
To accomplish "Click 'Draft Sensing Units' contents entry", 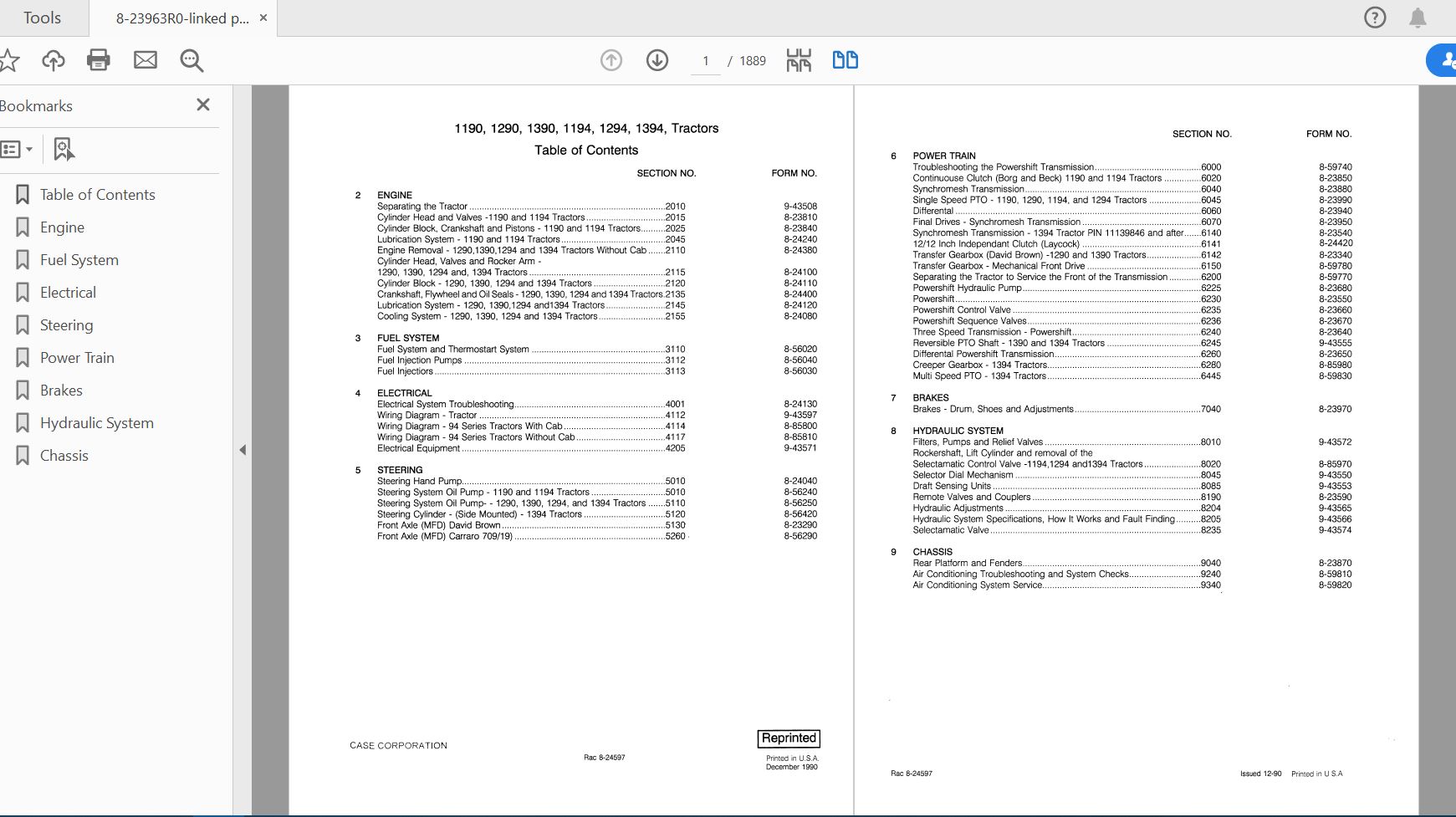I will (x=1066, y=486).
